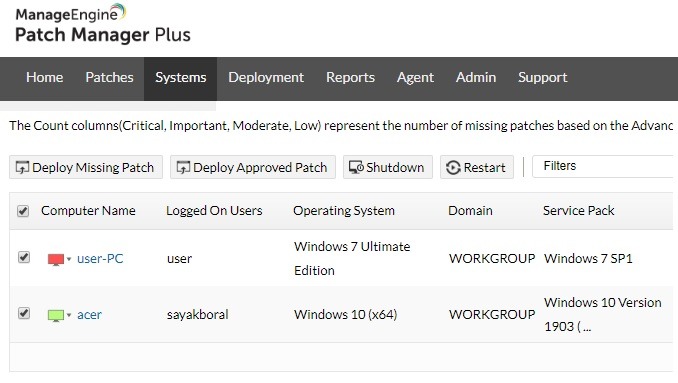The height and width of the screenshot is (383, 678).
Task: Select the Systems tab
Action: [180, 79]
